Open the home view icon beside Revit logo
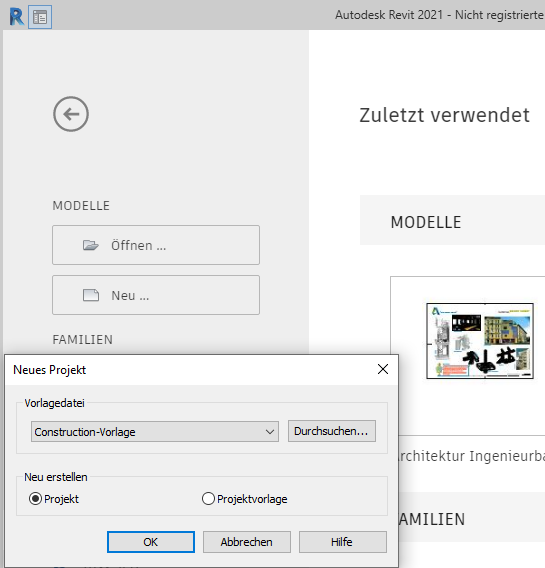Screen dimensions: 545x568 (40, 17)
